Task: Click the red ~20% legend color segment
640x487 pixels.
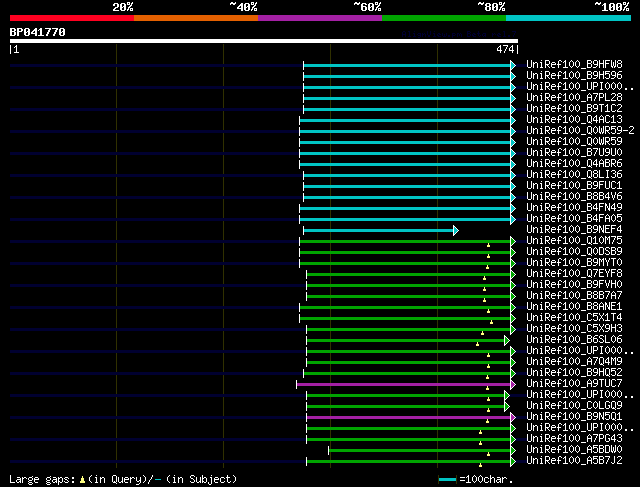Action: (71, 17)
